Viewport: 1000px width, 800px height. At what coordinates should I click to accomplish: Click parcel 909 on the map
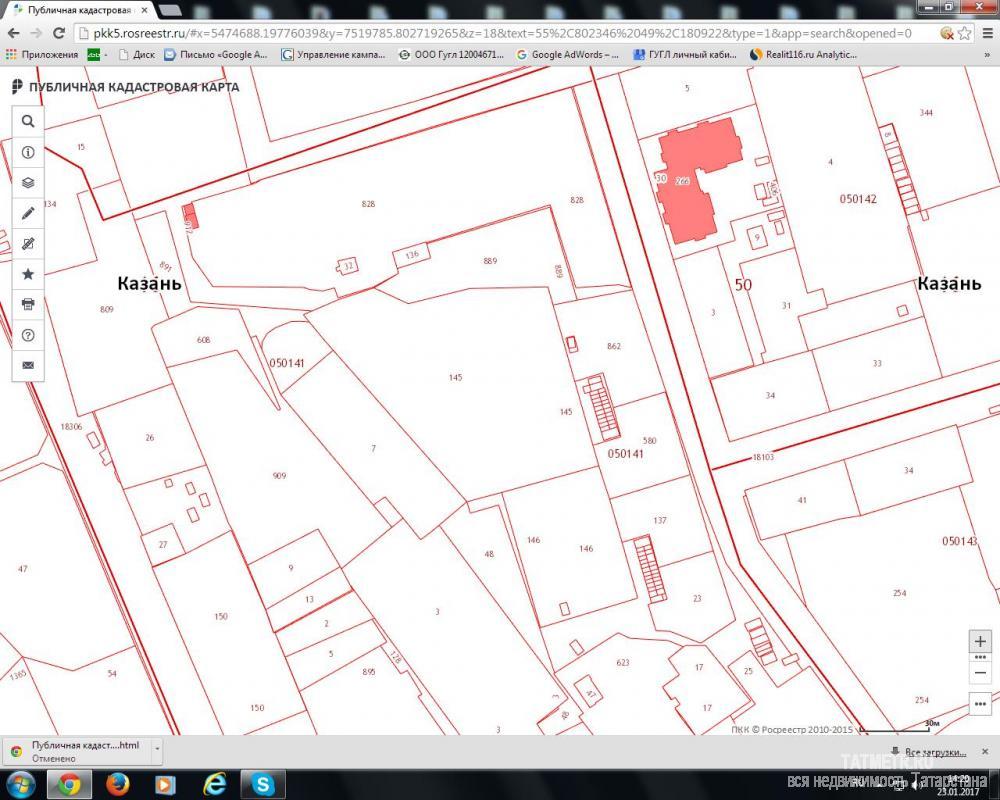pos(279,476)
